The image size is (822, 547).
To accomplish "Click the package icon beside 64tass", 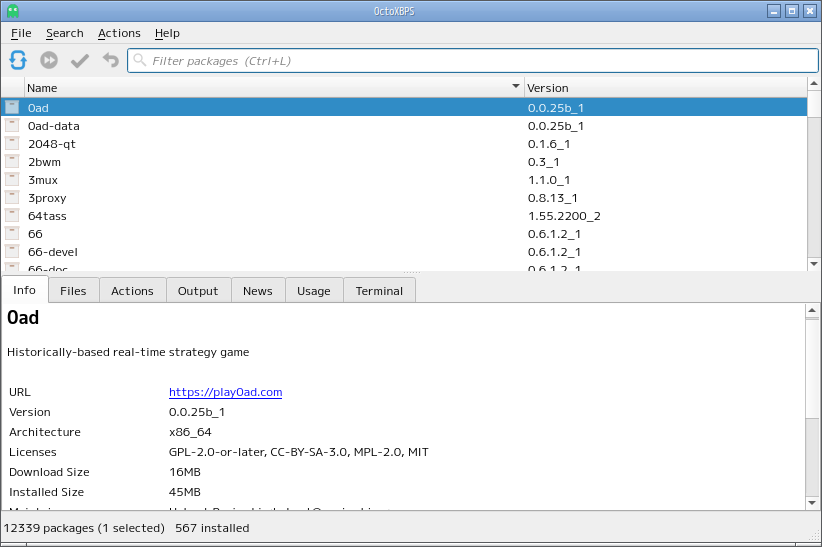I will (x=12, y=216).
